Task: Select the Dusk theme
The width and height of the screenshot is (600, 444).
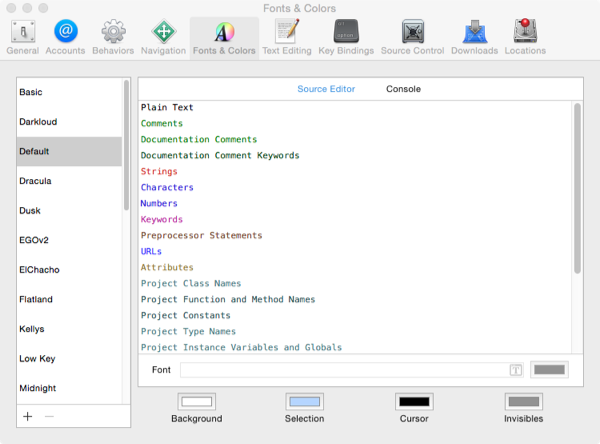Action: pyautogui.click(x=69, y=211)
